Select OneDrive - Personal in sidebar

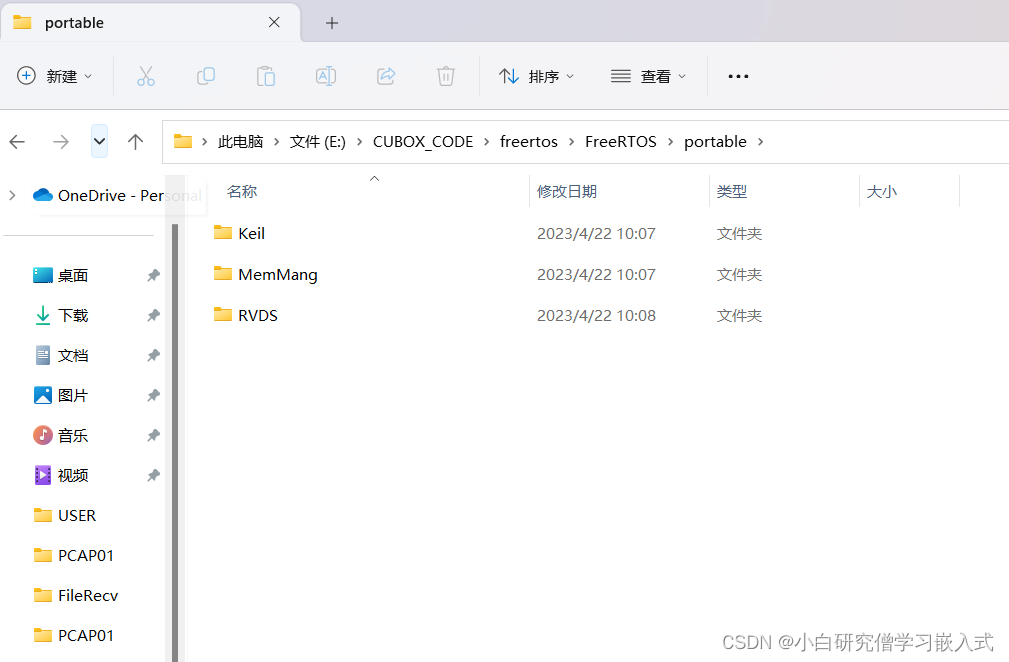116,195
